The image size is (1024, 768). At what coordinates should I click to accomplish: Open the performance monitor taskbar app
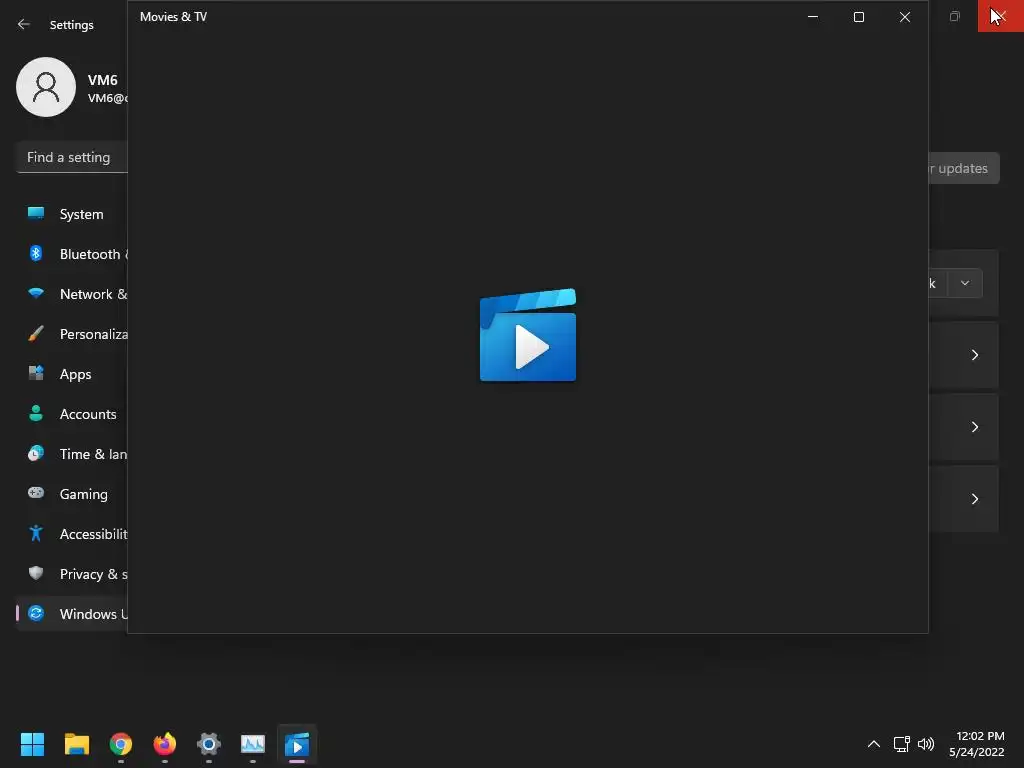point(253,744)
